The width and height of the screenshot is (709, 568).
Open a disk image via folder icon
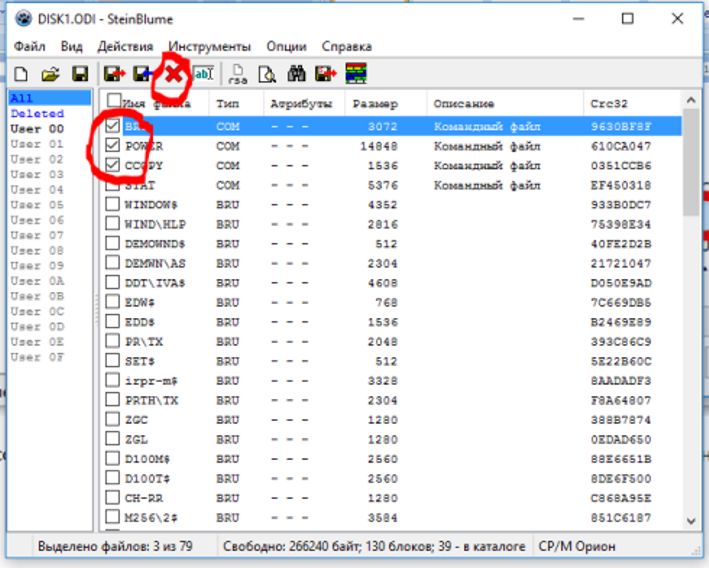point(51,74)
